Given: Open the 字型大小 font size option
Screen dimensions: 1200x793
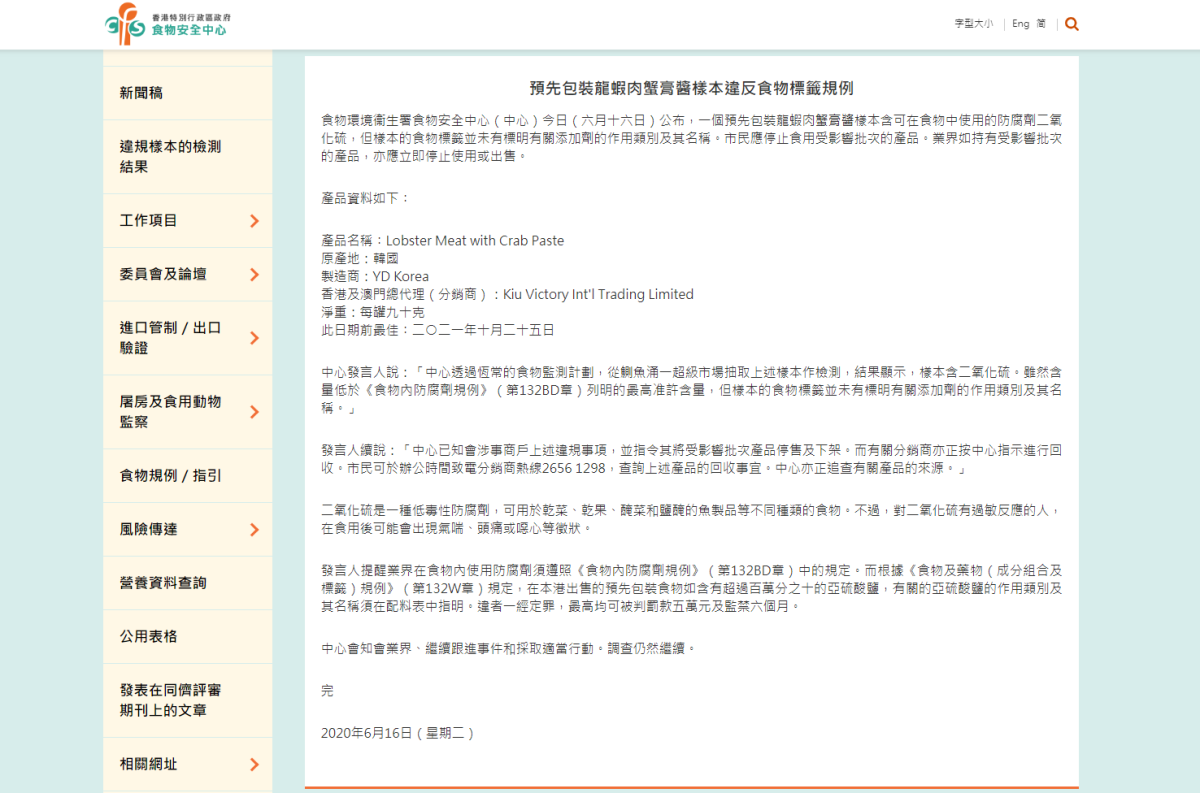Looking at the screenshot, I should click(x=973, y=24).
